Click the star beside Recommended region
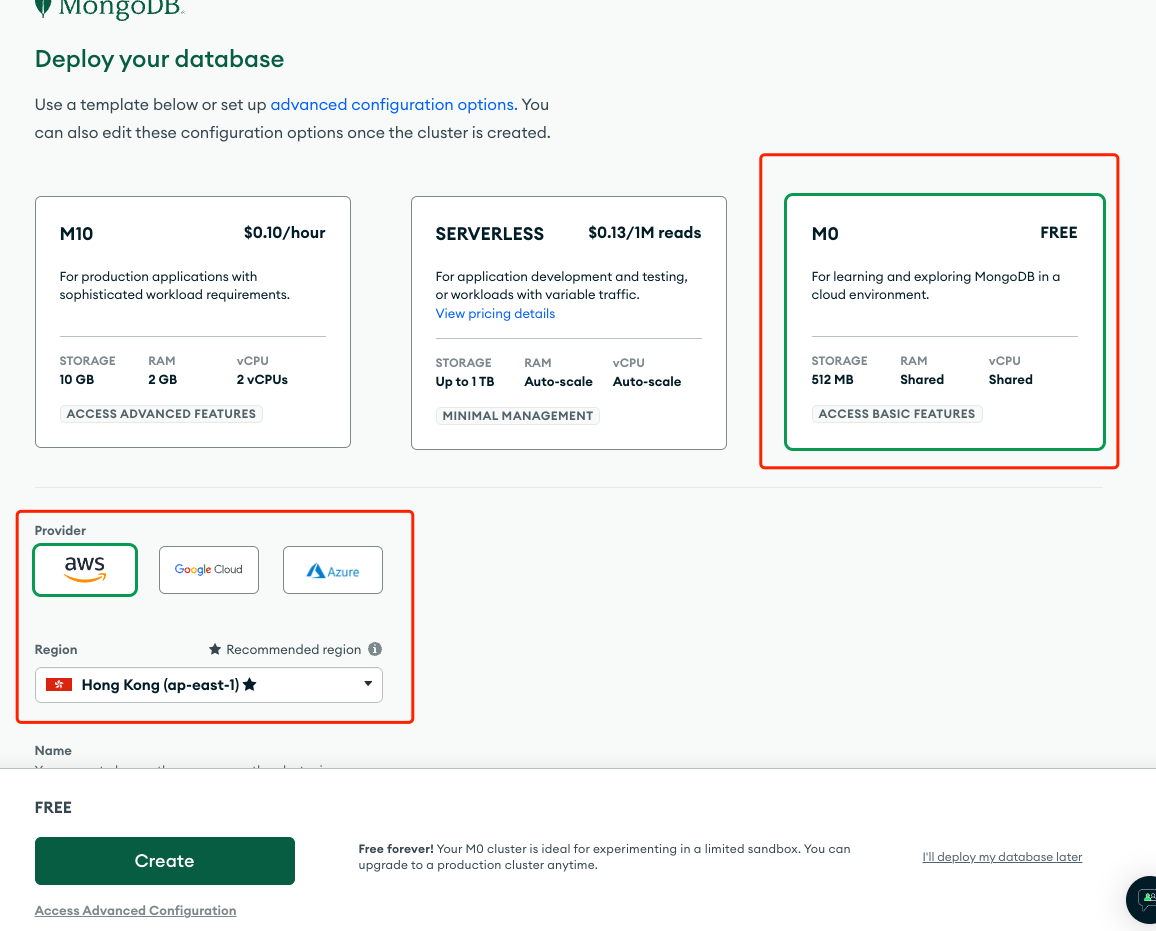The height and width of the screenshot is (931, 1156). click(214, 649)
